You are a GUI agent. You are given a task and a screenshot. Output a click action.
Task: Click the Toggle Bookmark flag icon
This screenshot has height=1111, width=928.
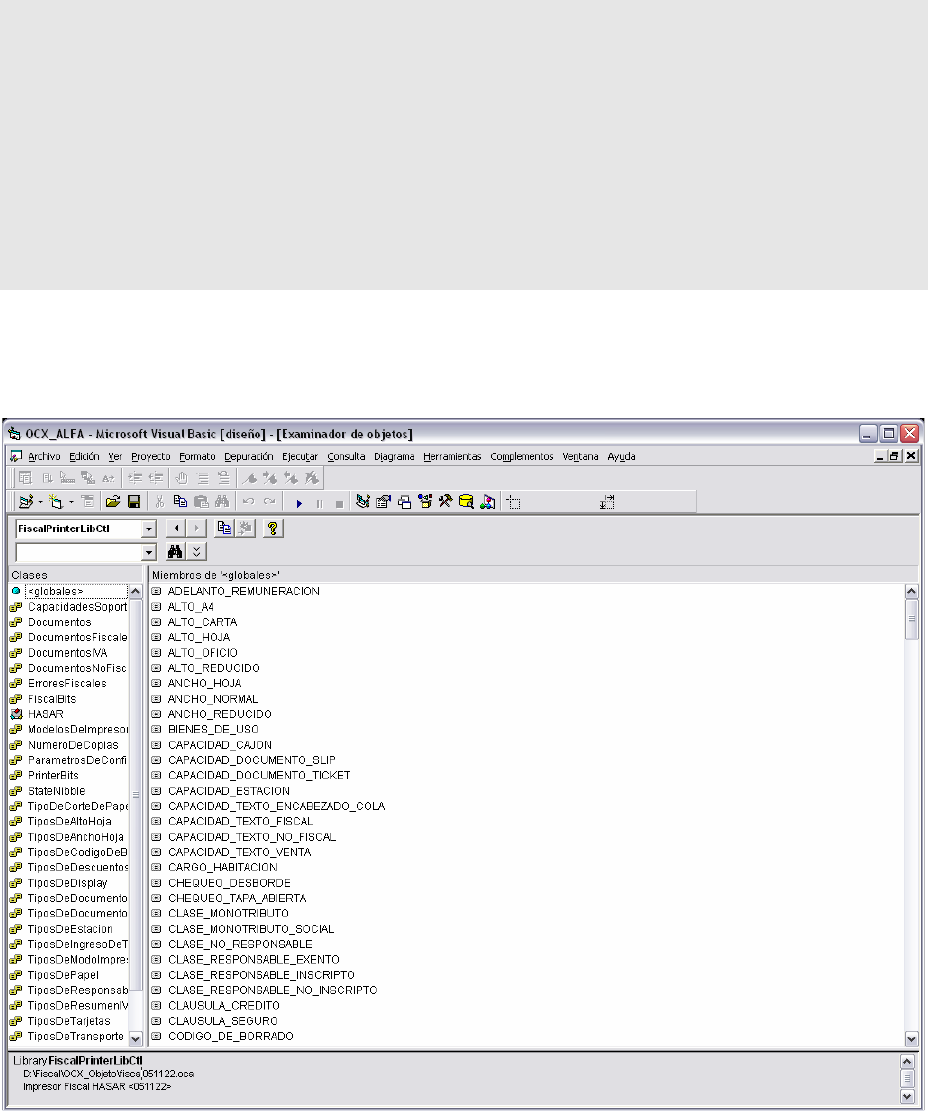click(x=249, y=478)
